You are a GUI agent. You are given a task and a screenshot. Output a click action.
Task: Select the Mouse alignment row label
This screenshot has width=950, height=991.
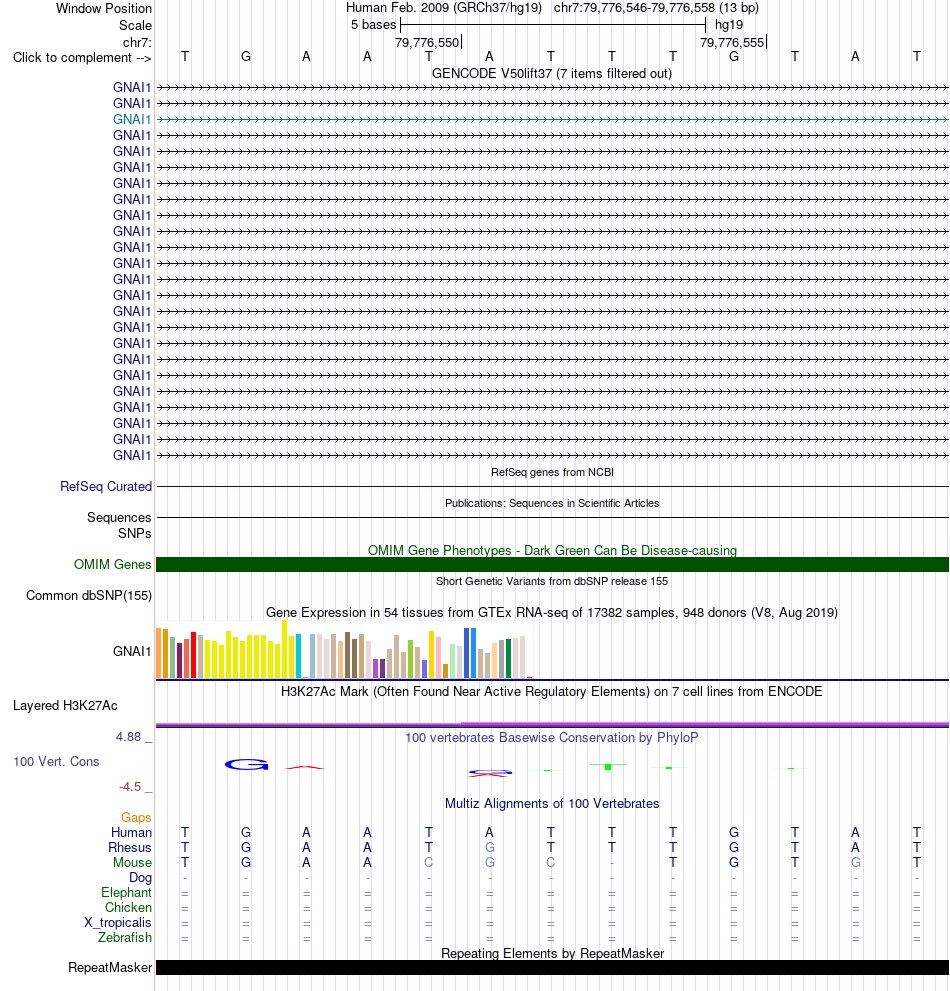pos(132,863)
